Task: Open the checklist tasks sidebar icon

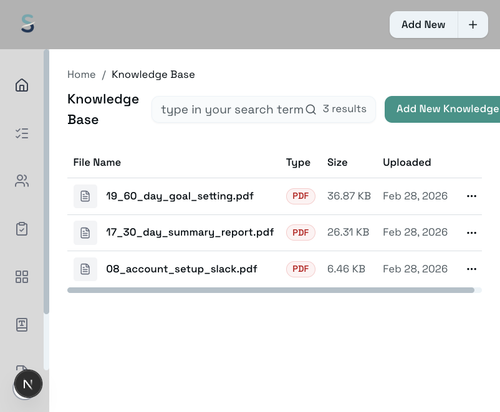Action: point(22,133)
